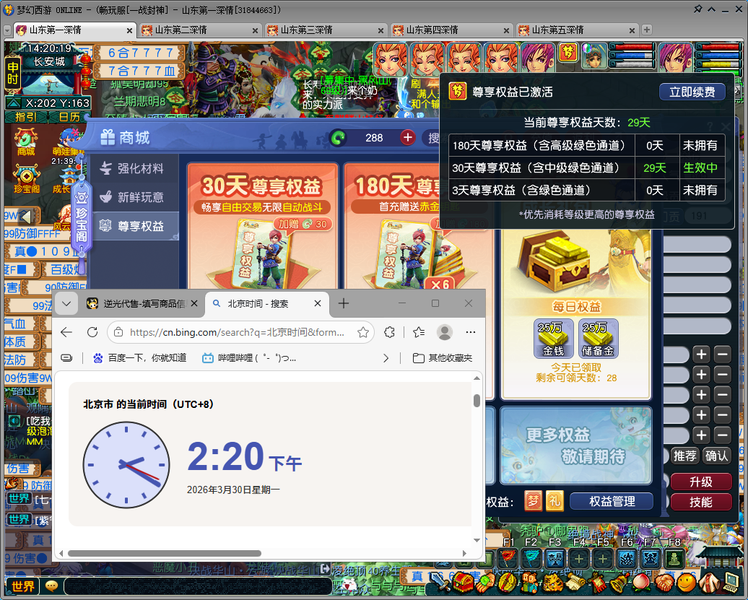Open the orange smiley face icon
This screenshot has height=600, width=748.
coord(687,581)
